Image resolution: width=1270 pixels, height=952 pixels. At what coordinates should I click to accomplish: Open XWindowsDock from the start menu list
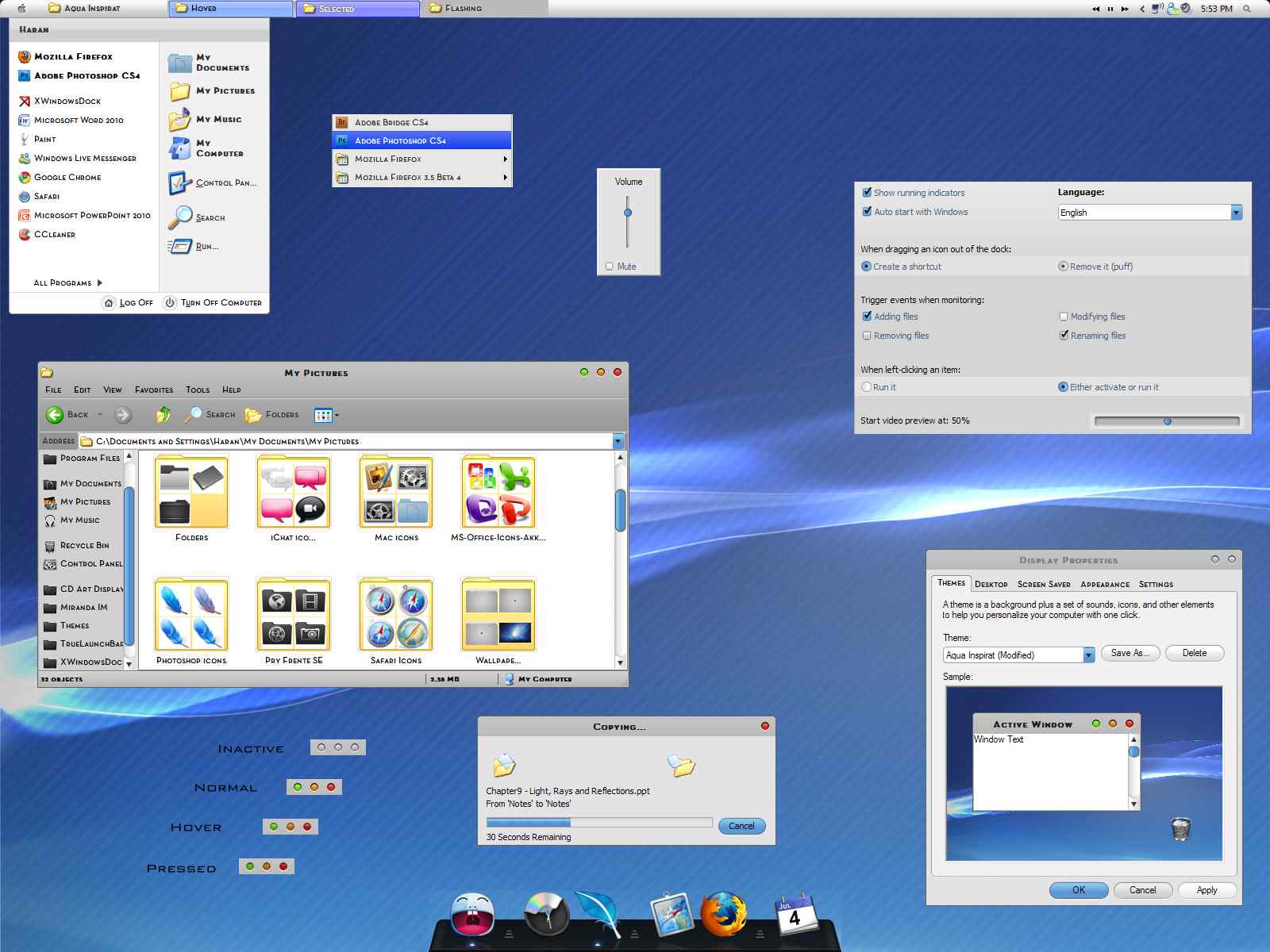[60, 101]
